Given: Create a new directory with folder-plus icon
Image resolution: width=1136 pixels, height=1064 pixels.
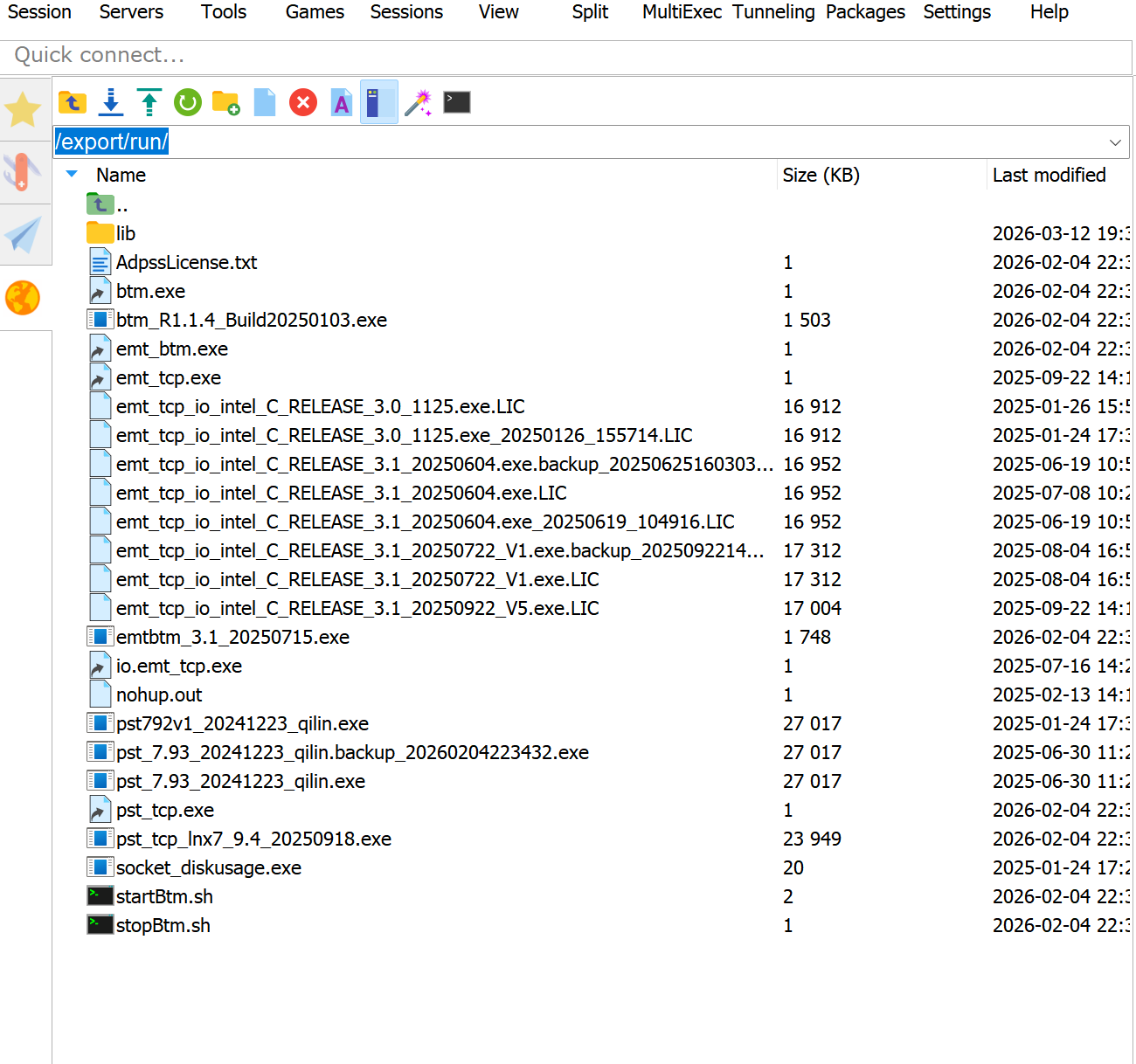Looking at the screenshot, I should pyautogui.click(x=226, y=102).
